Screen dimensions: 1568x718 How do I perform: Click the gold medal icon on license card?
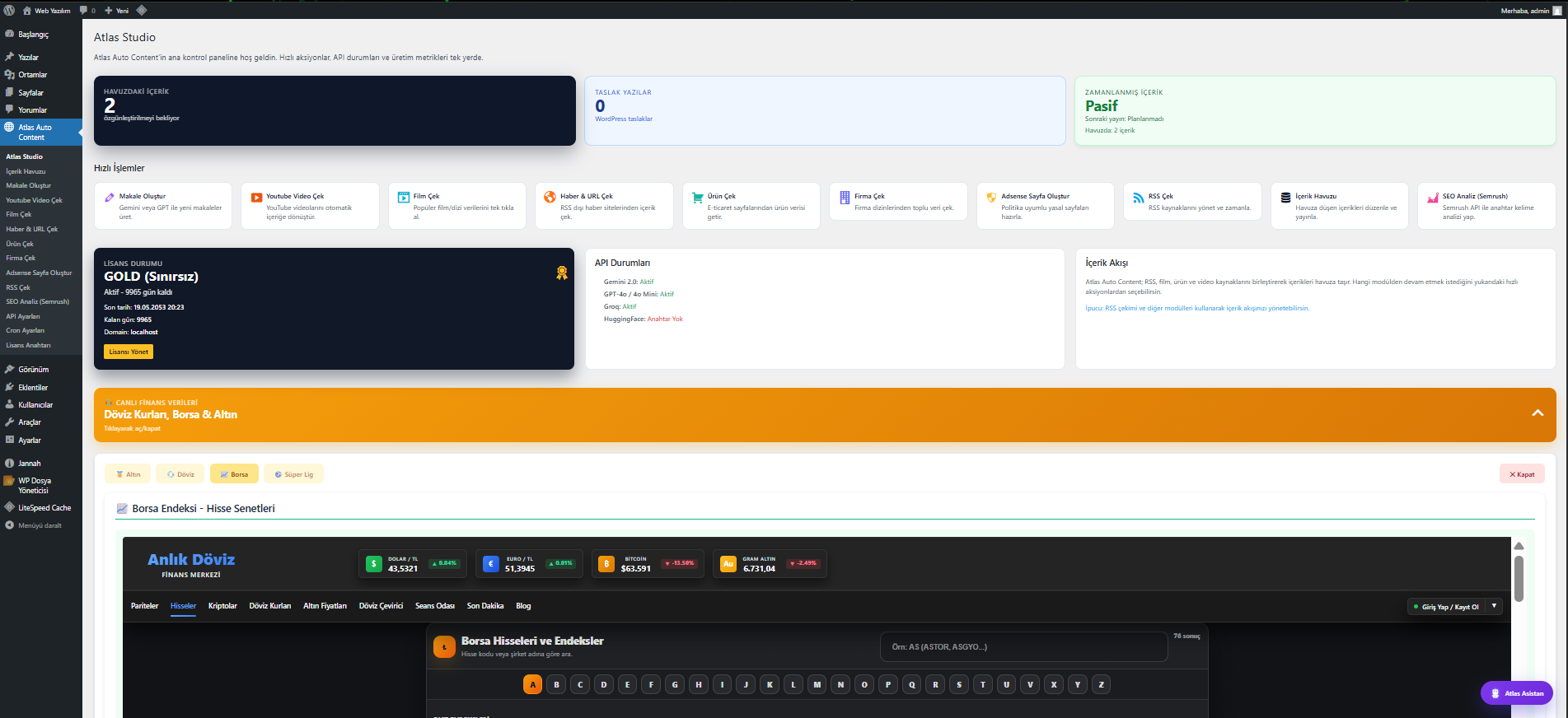tap(562, 273)
